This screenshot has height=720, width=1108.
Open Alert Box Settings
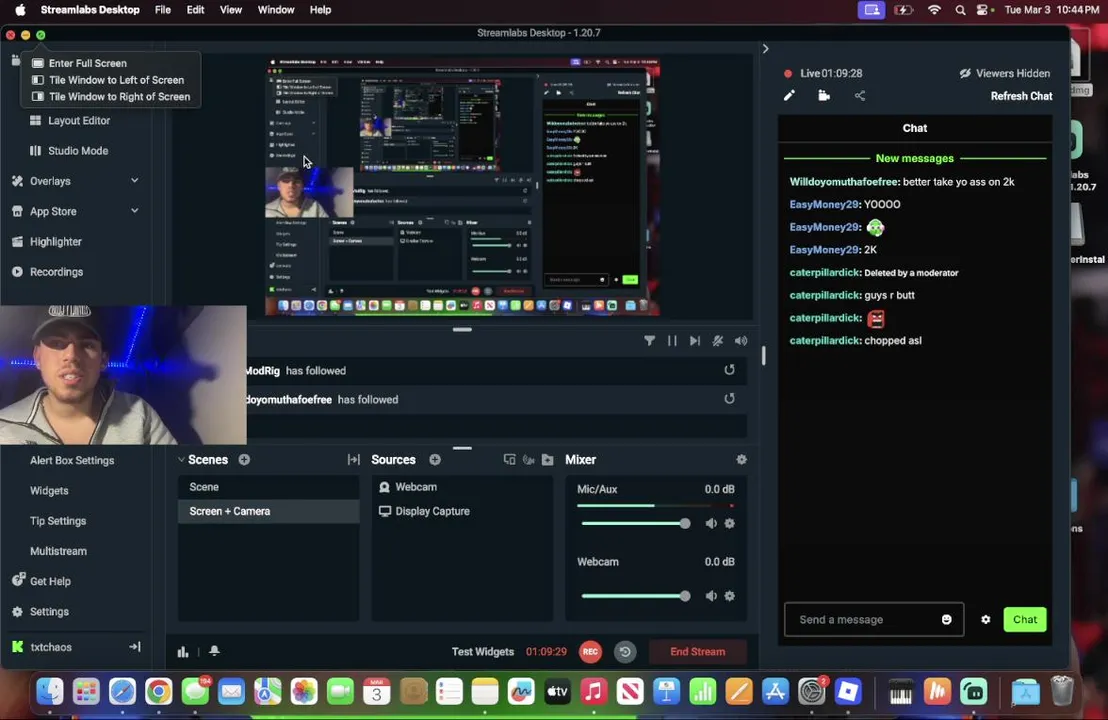pos(72,460)
